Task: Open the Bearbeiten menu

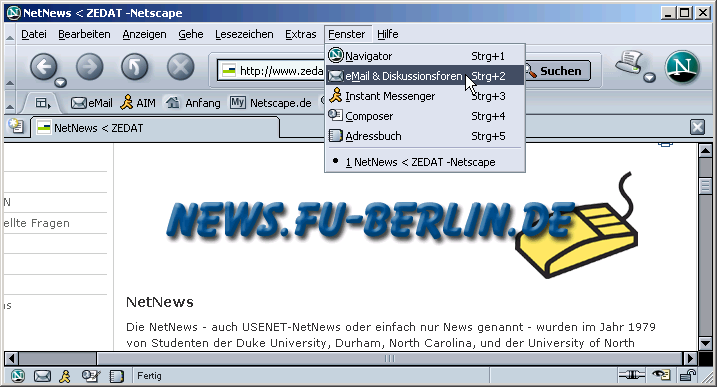Action: [x=84, y=34]
